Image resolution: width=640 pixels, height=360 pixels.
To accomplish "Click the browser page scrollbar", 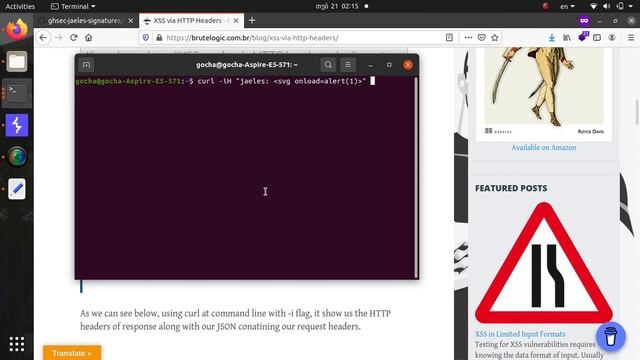I will tap(637, 112).
